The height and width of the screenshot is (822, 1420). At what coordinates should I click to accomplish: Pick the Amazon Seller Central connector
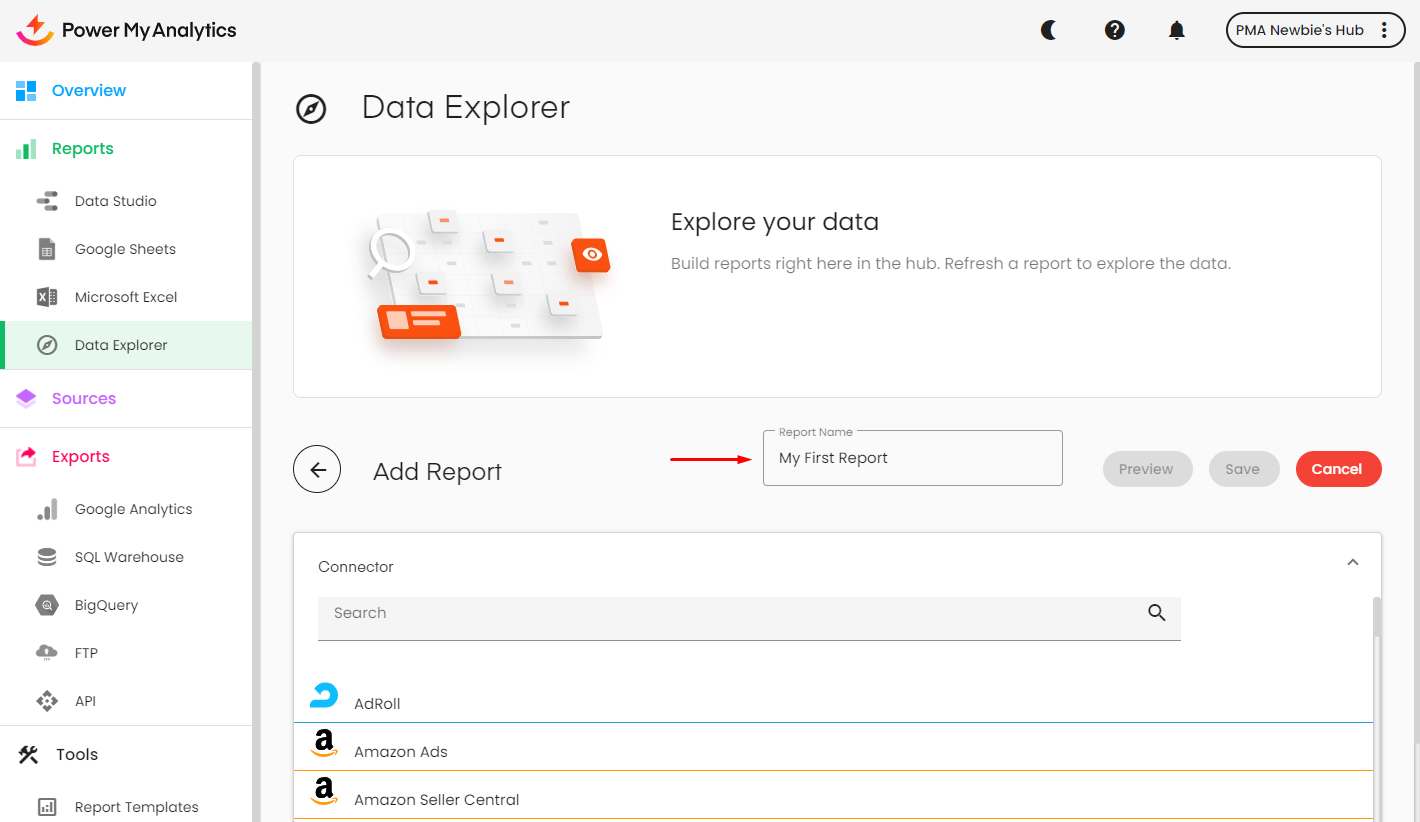(436, 799)
